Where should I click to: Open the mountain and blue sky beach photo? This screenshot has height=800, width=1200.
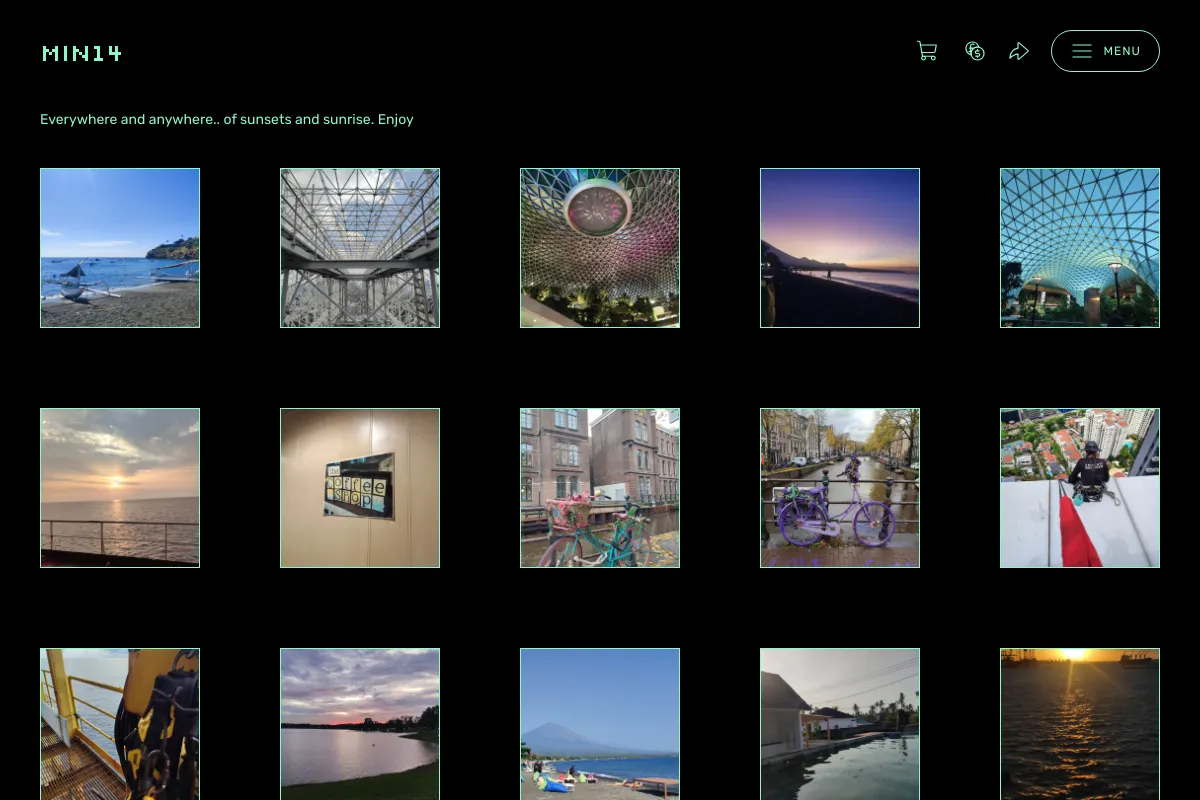pos(600,724)
